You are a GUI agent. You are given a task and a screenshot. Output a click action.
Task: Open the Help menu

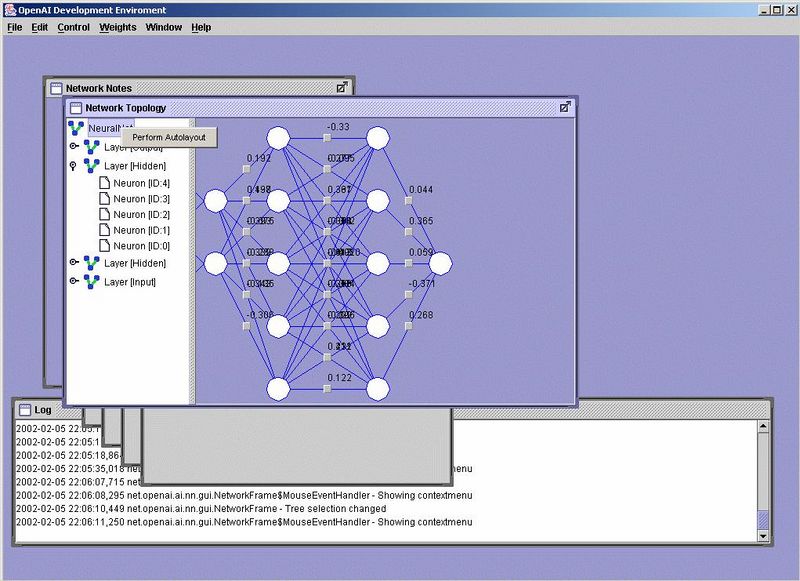coord(201,27)
